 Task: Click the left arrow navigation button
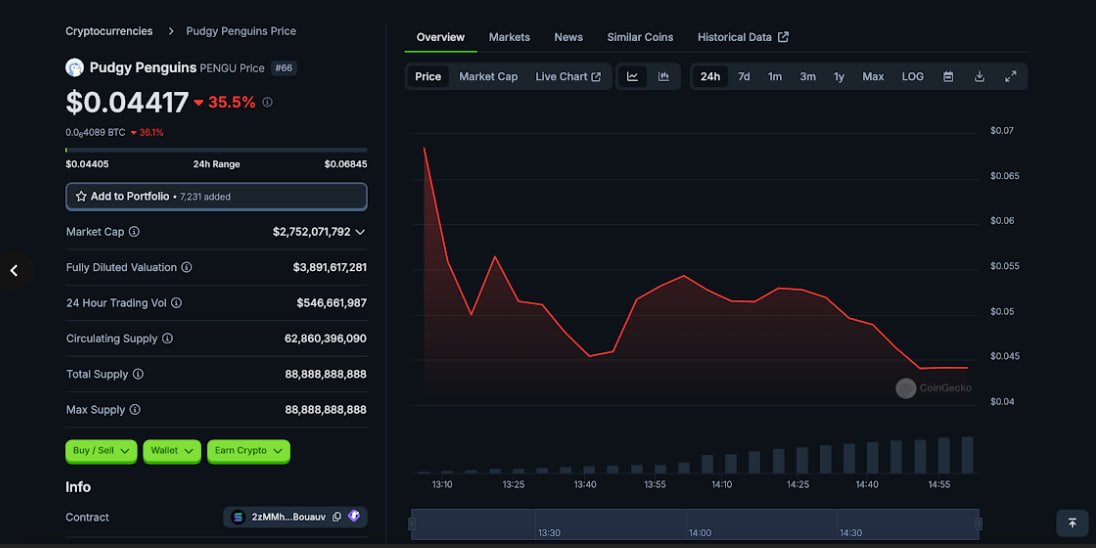point(14,271)
